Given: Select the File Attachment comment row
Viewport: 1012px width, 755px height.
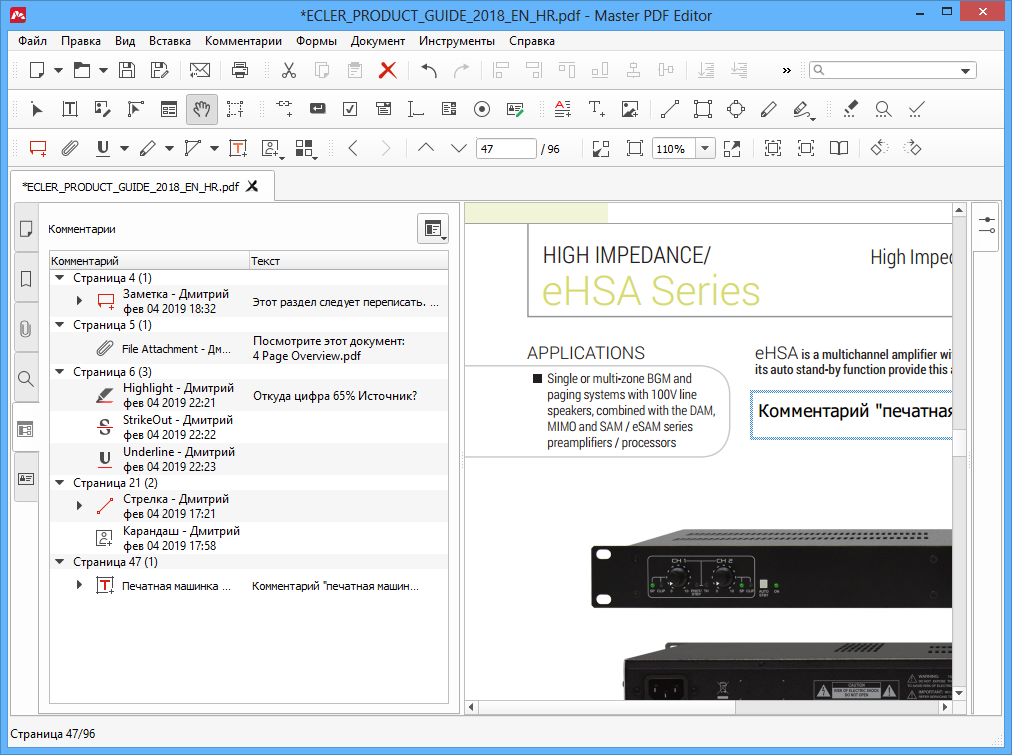Looking at the screenshot, I should tap(249, 348).
